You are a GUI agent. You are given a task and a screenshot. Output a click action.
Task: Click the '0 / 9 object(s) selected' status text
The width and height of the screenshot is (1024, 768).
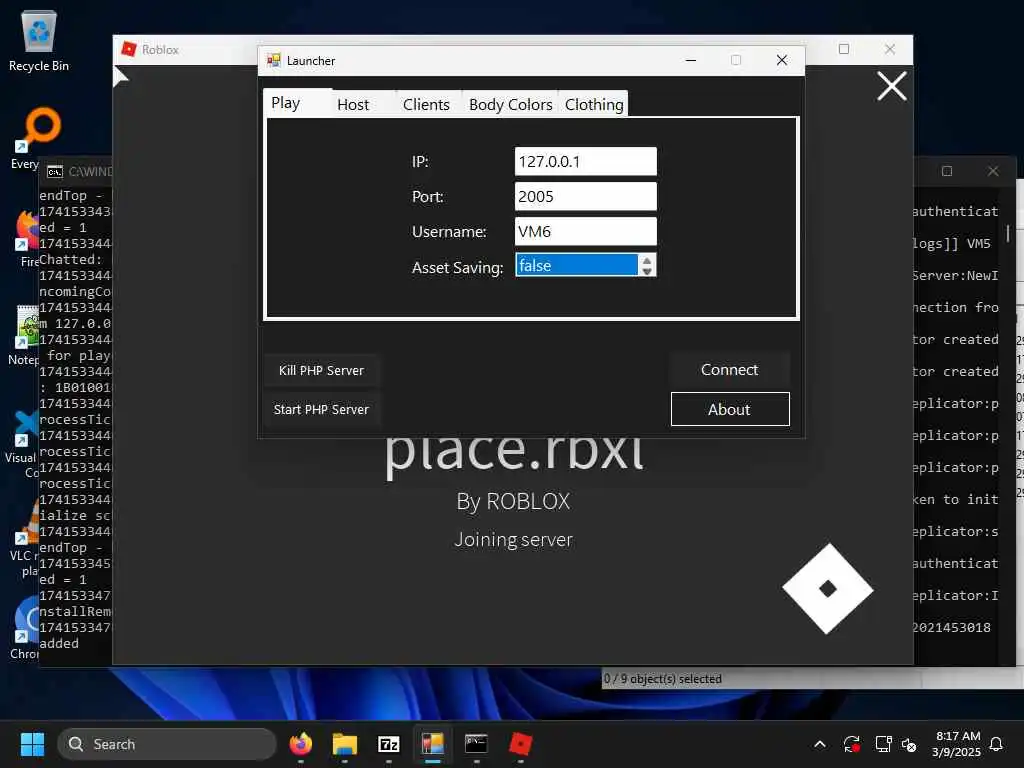(x=662, y=679)
